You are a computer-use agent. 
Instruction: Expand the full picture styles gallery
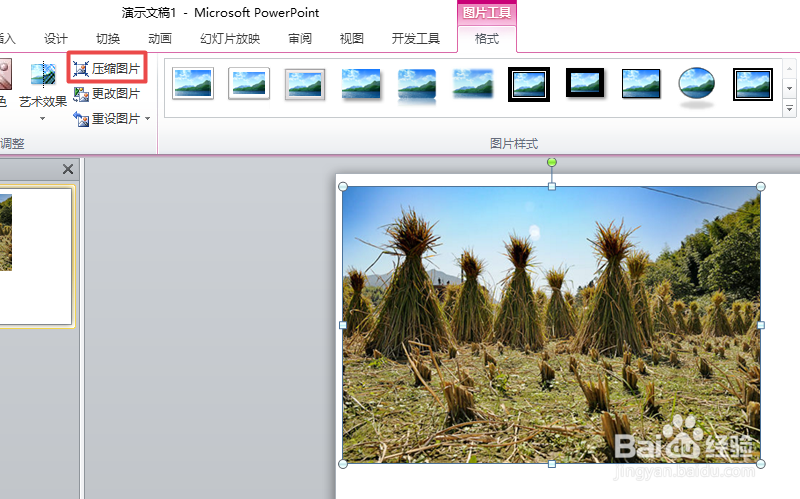(789, 108)
